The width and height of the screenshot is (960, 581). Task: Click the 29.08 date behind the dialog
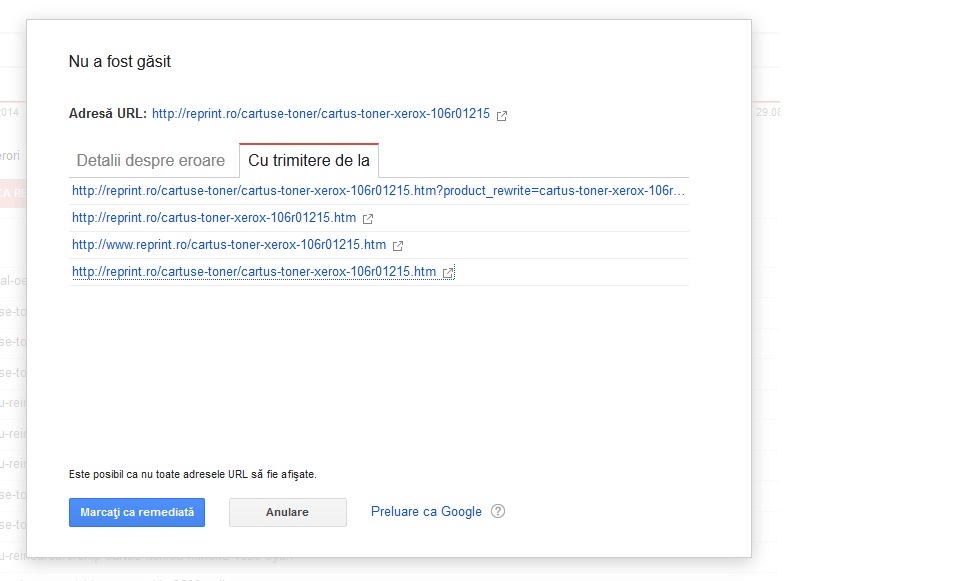[x=768, y=113]
